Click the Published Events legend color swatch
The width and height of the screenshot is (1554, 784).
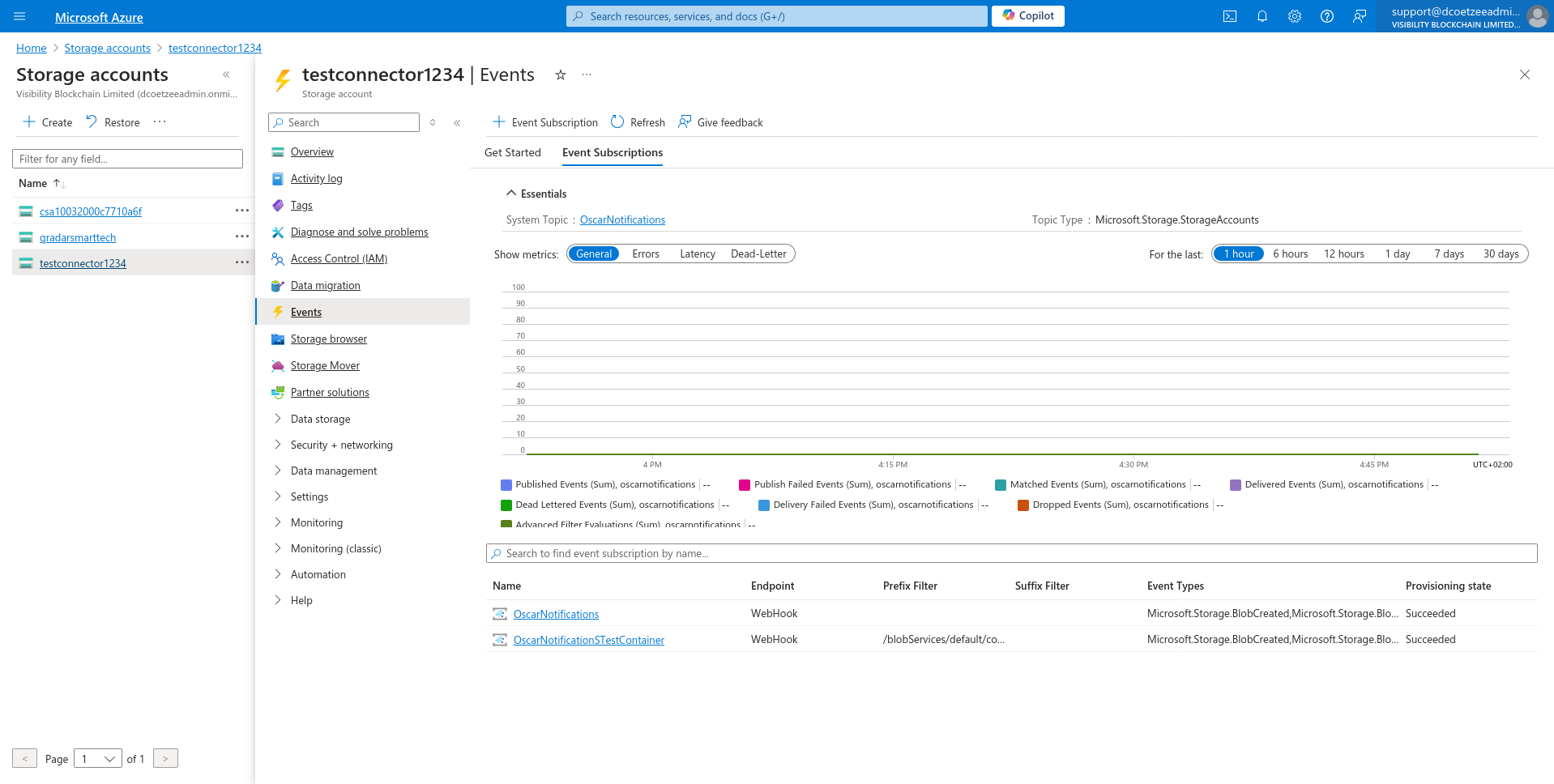pos(506,485)
